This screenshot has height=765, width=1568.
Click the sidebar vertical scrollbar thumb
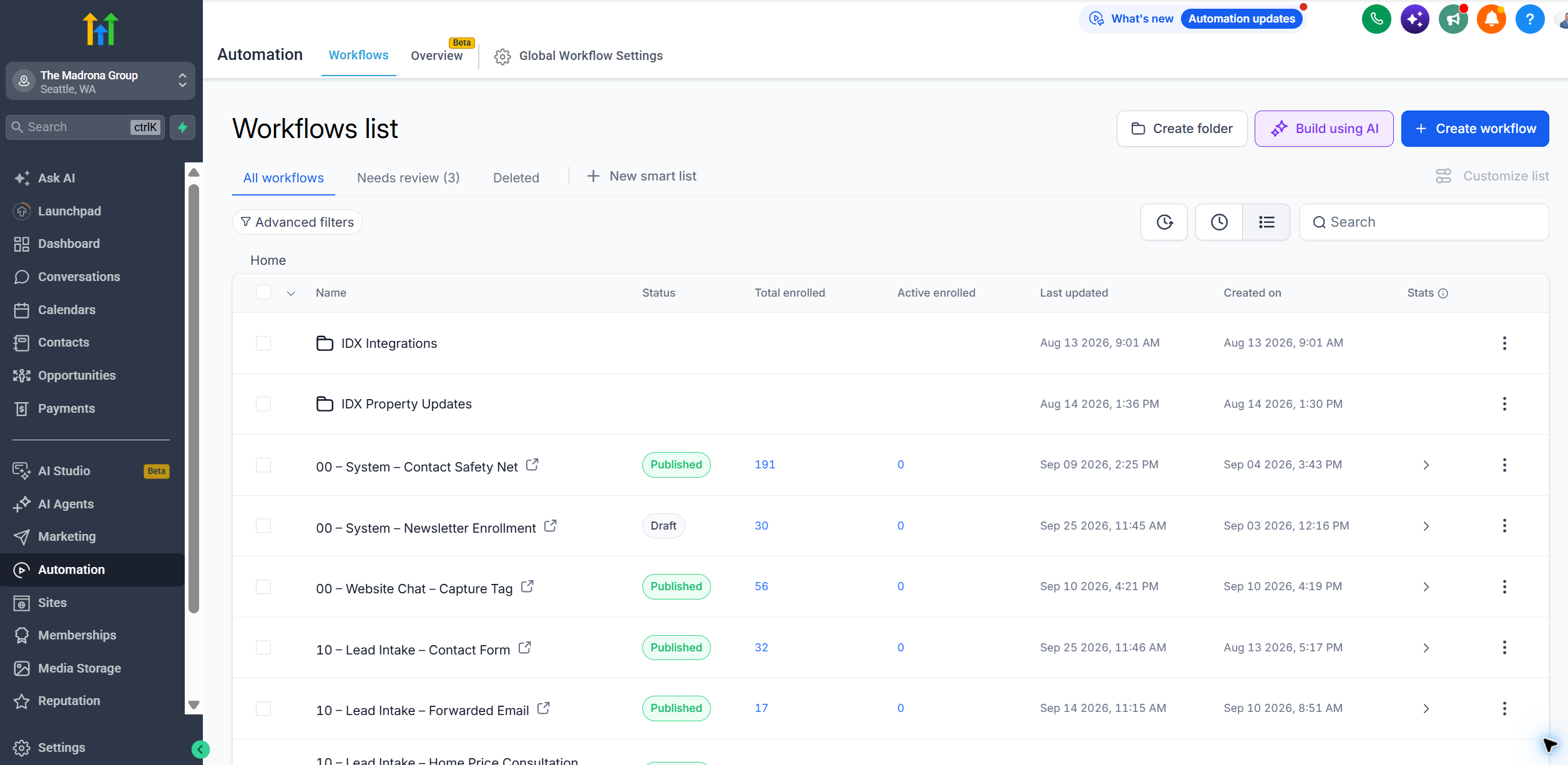(194, 400)
